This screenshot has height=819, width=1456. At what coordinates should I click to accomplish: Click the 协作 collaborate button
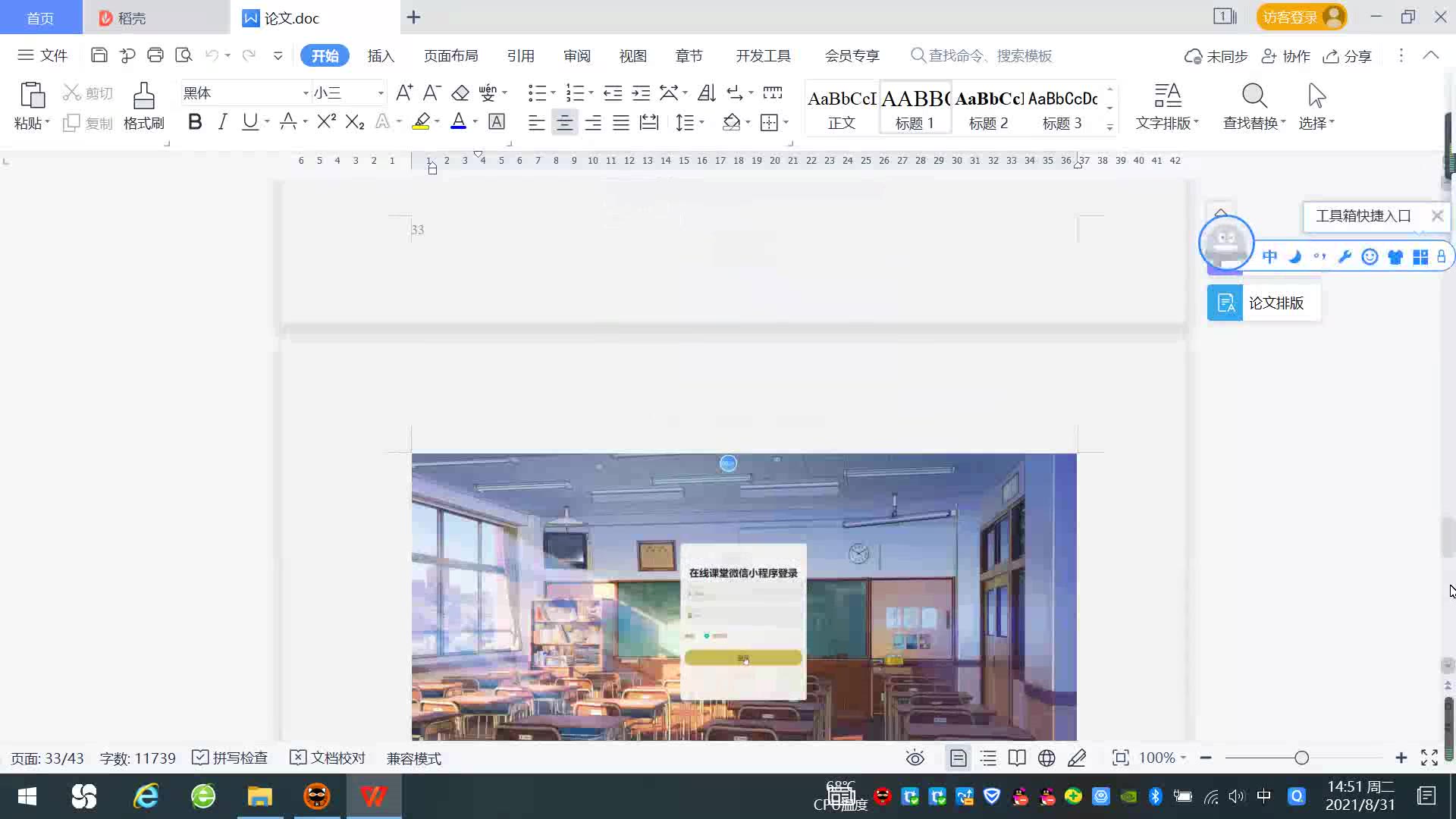tap(1285, 56)
